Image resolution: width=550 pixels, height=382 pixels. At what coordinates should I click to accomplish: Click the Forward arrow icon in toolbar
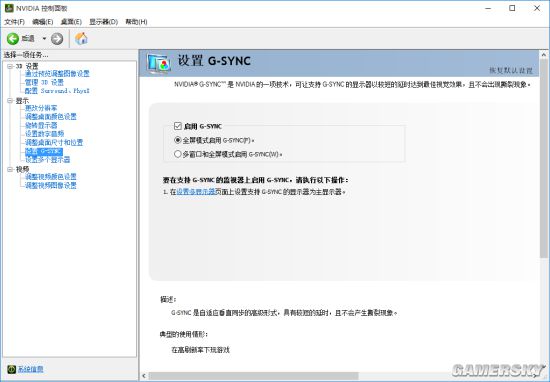pos(57,39)
